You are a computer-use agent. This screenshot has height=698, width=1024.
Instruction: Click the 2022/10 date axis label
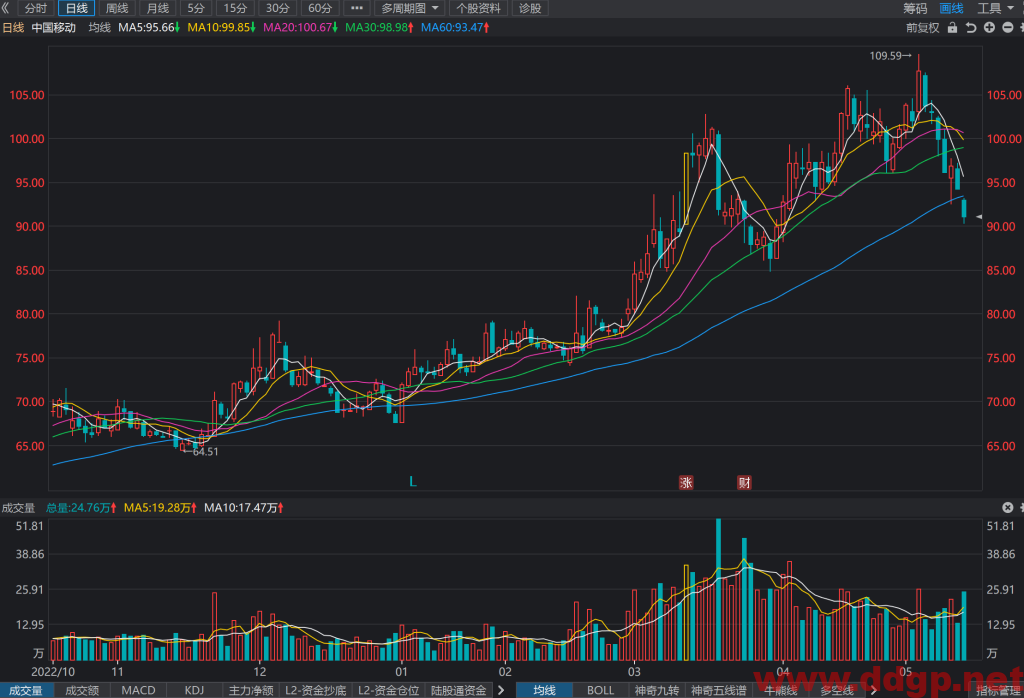pos(54,671)
